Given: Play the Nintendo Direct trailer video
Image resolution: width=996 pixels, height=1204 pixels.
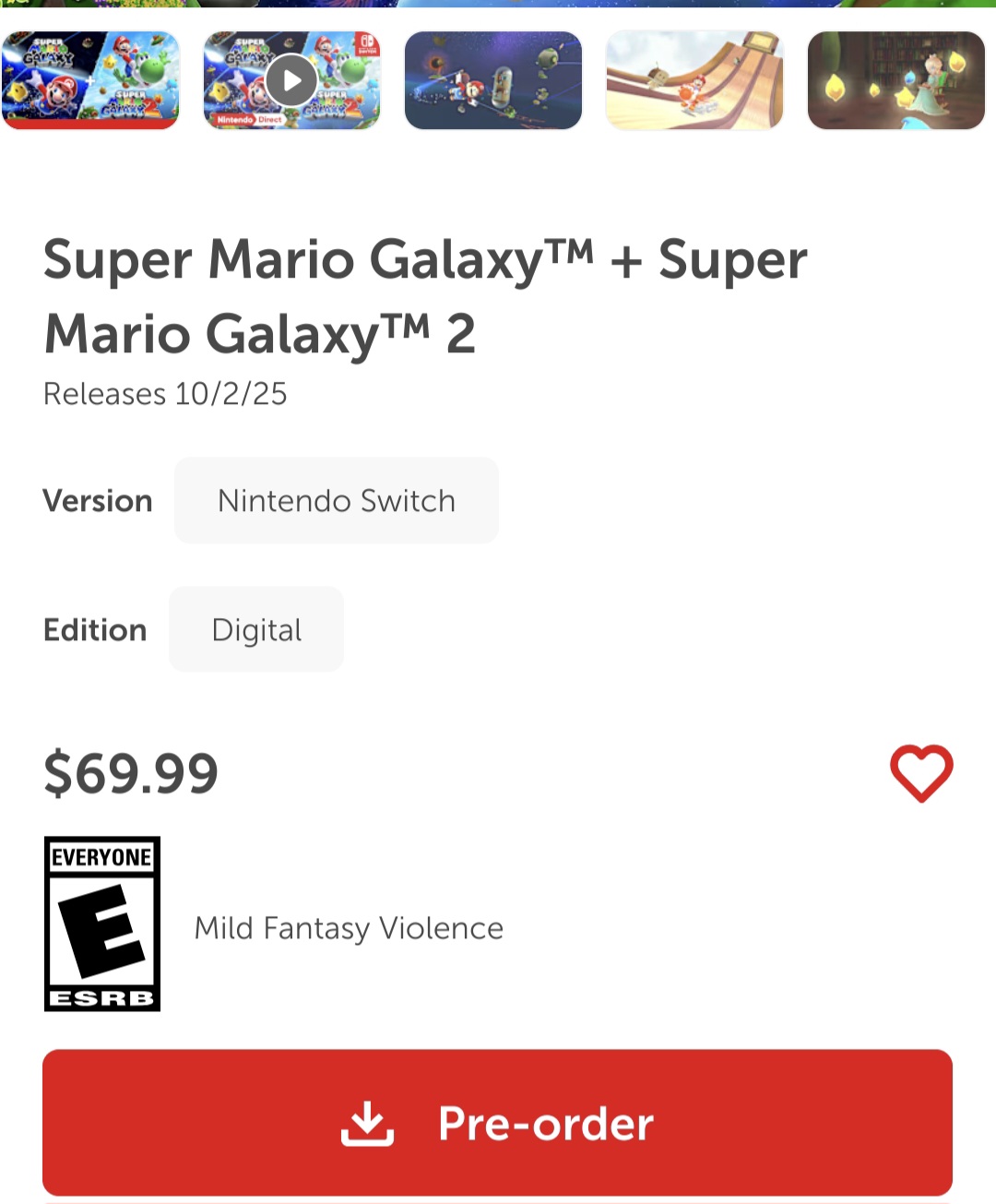Looking at the screenshot, I should pos(291,81).
